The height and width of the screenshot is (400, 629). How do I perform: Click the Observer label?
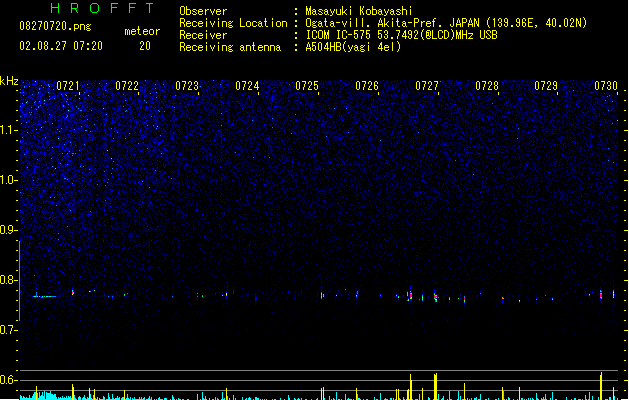click(x=203, y=11)
